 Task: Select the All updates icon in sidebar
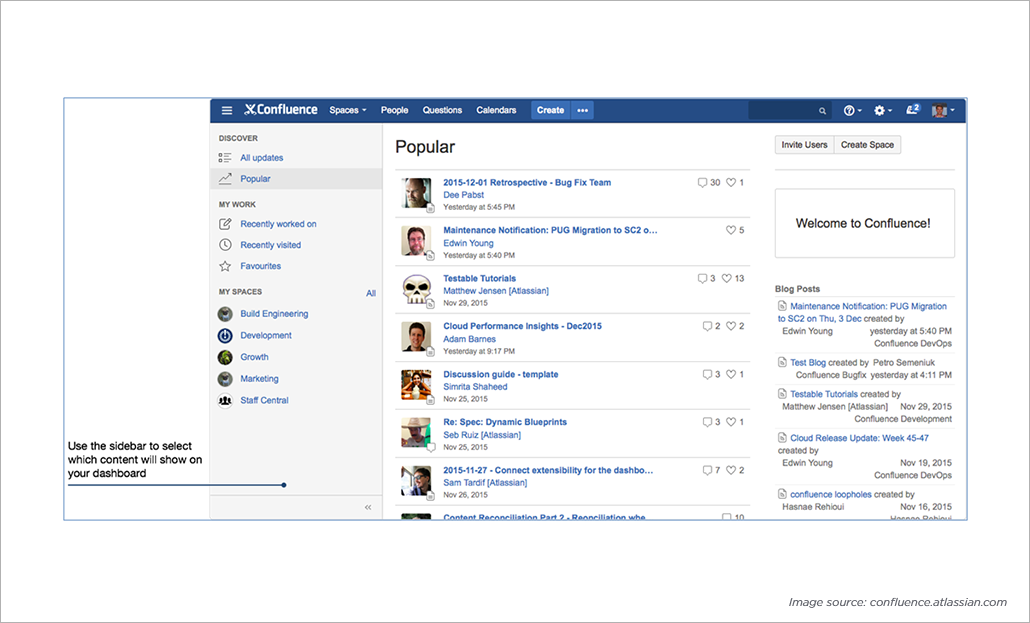pos(224,157)
